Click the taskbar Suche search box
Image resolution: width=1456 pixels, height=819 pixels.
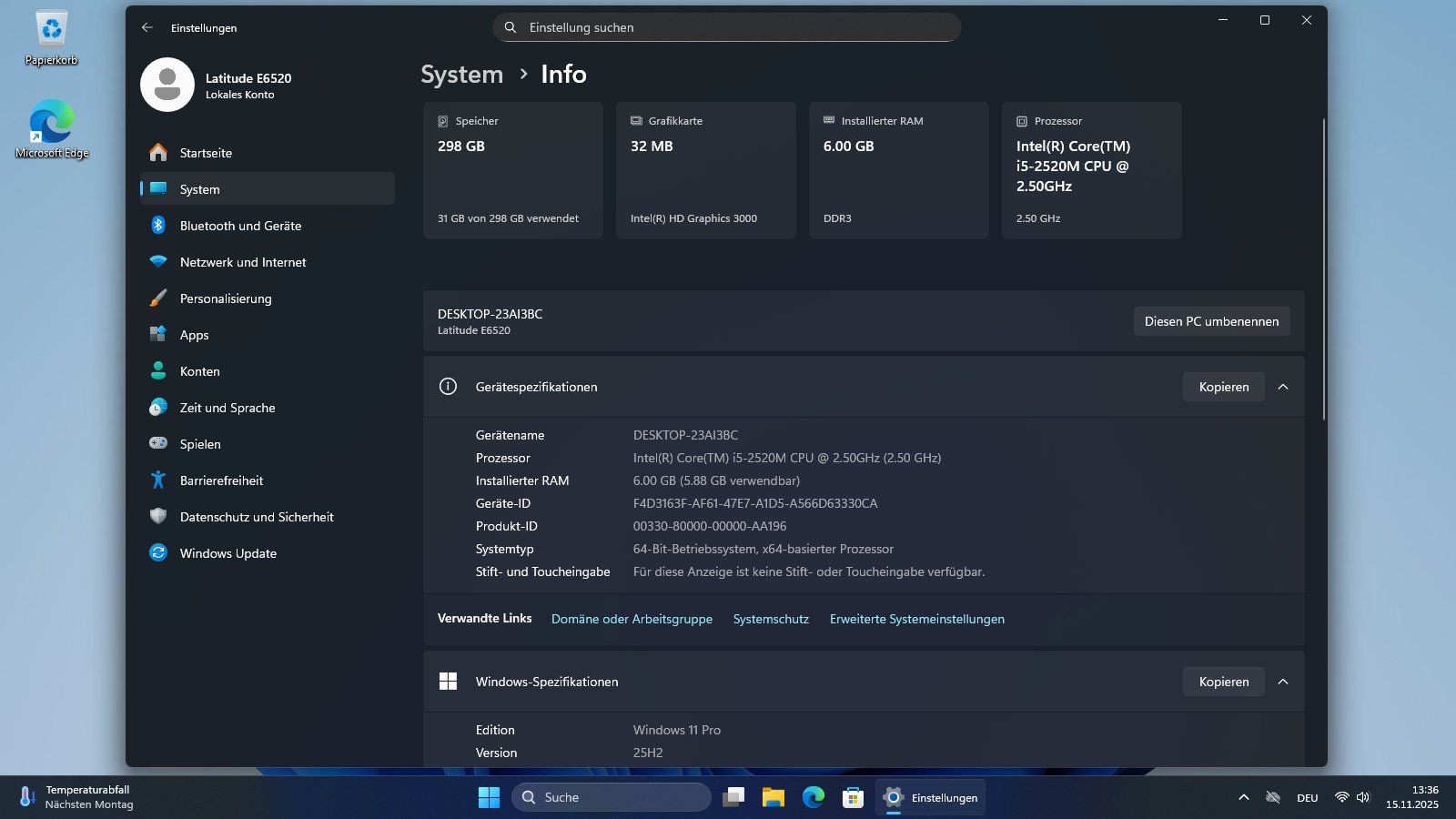click(x=612, y=797)
